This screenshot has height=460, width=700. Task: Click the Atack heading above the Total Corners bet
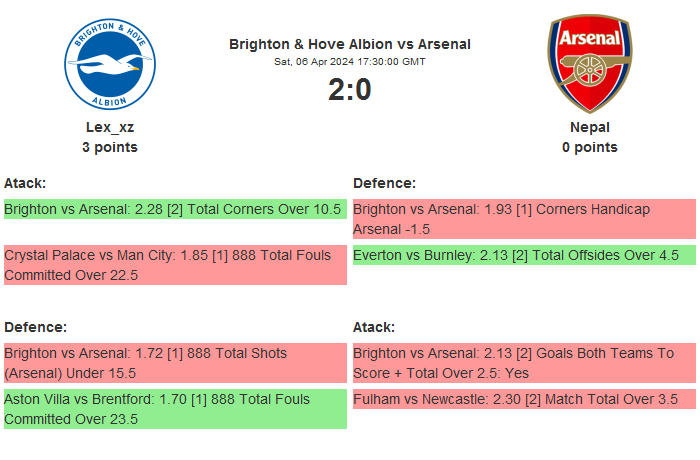(25, 183)
